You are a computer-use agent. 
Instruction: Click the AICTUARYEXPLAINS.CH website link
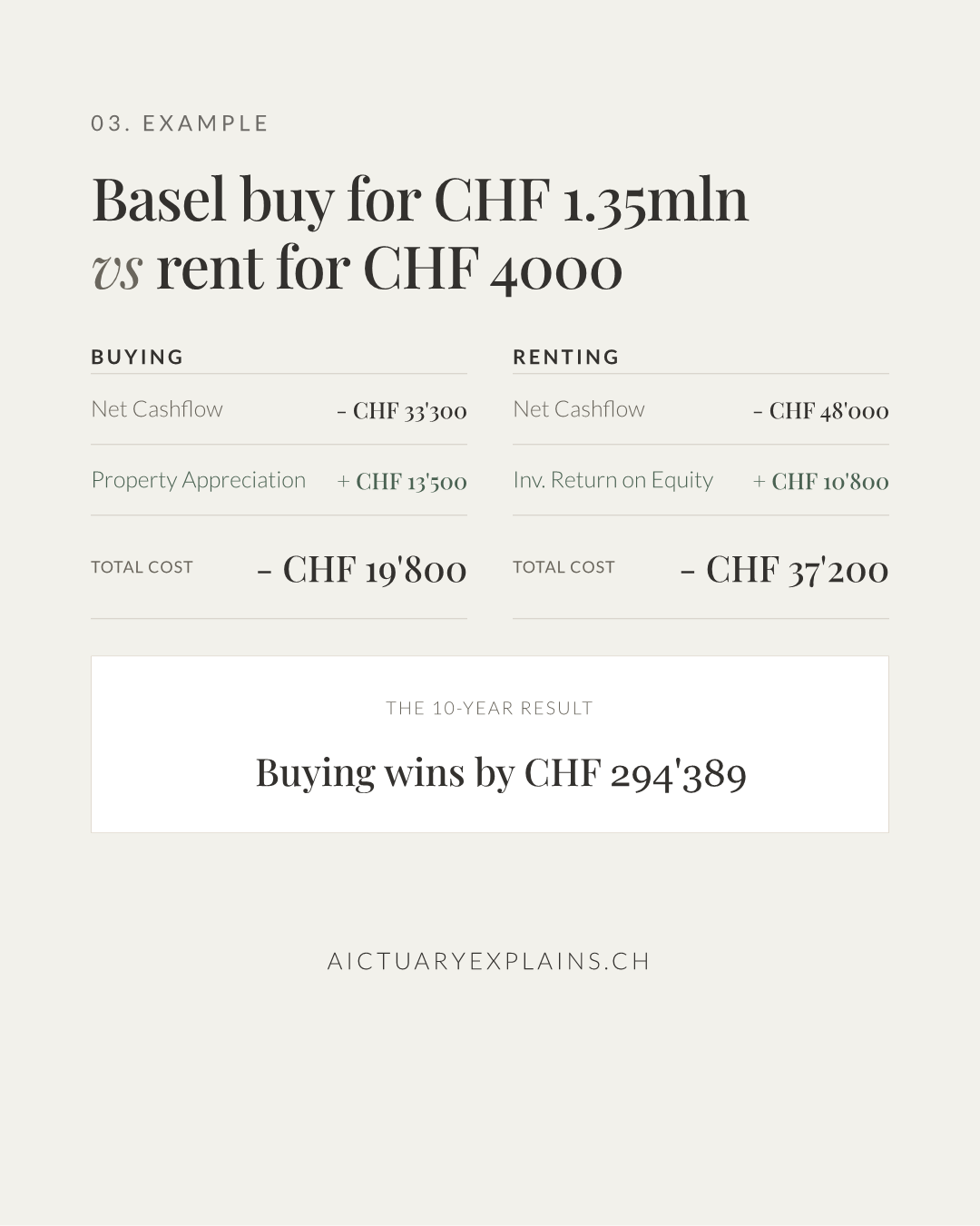pyautogui.click(x=489, y=961)
